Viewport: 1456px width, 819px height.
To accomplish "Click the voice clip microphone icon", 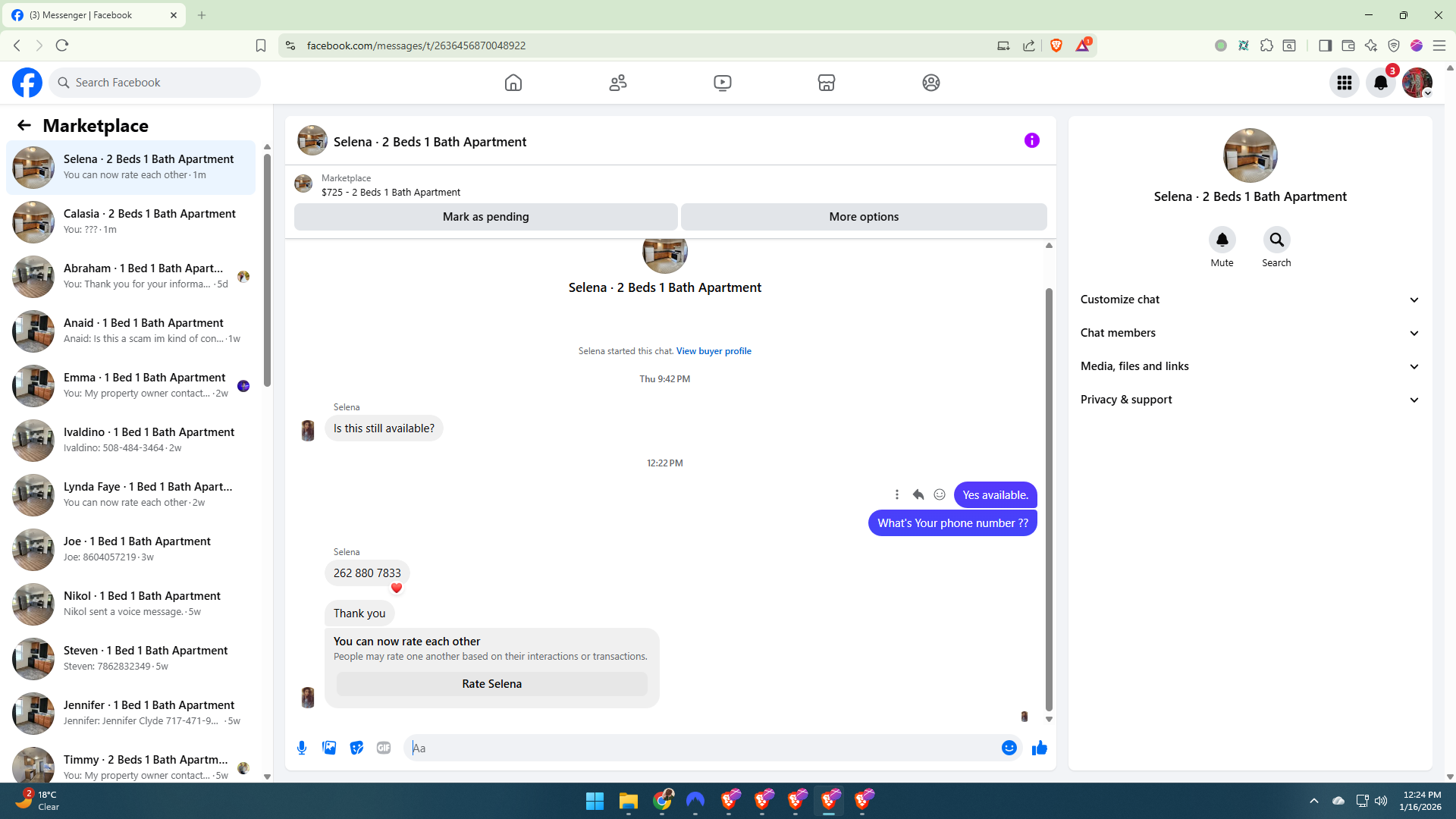I will (302, 748).
